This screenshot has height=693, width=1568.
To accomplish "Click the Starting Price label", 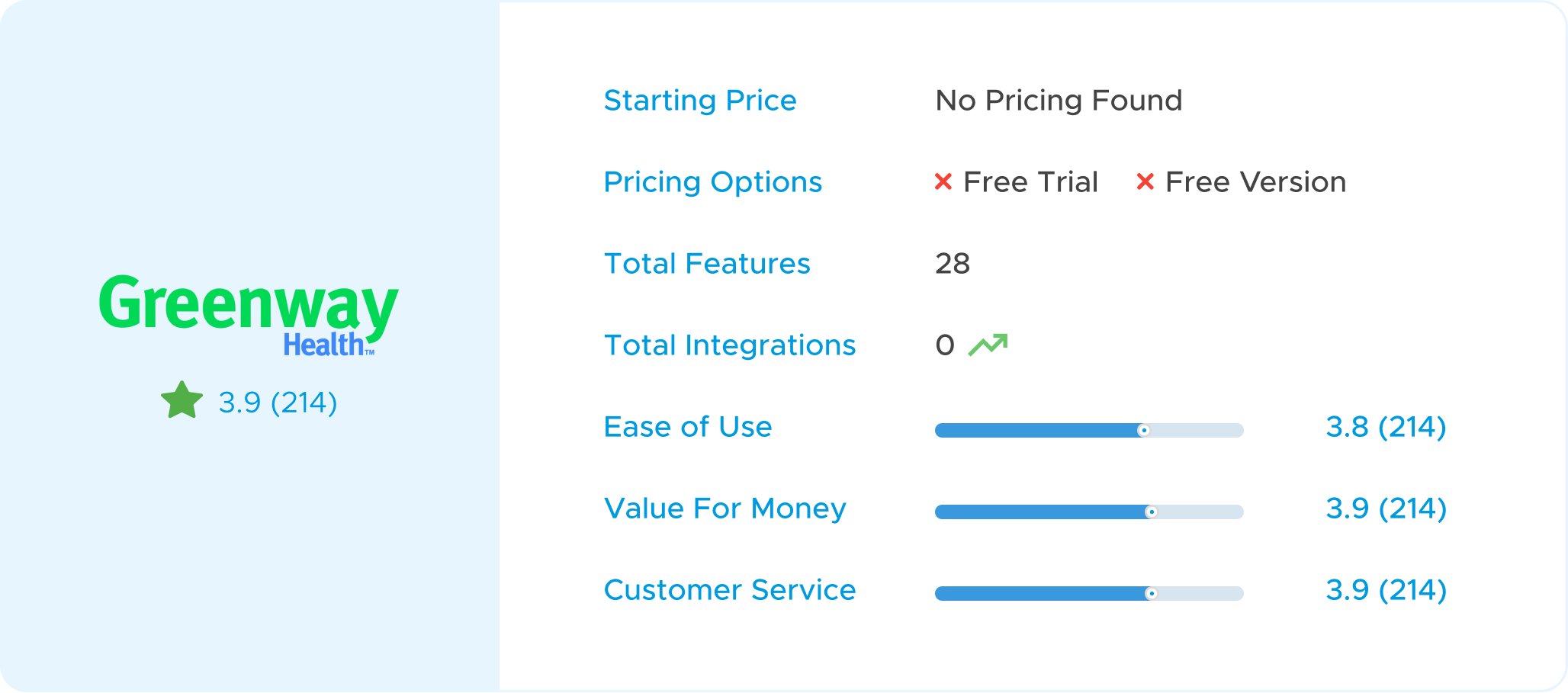I will point(700,101).
